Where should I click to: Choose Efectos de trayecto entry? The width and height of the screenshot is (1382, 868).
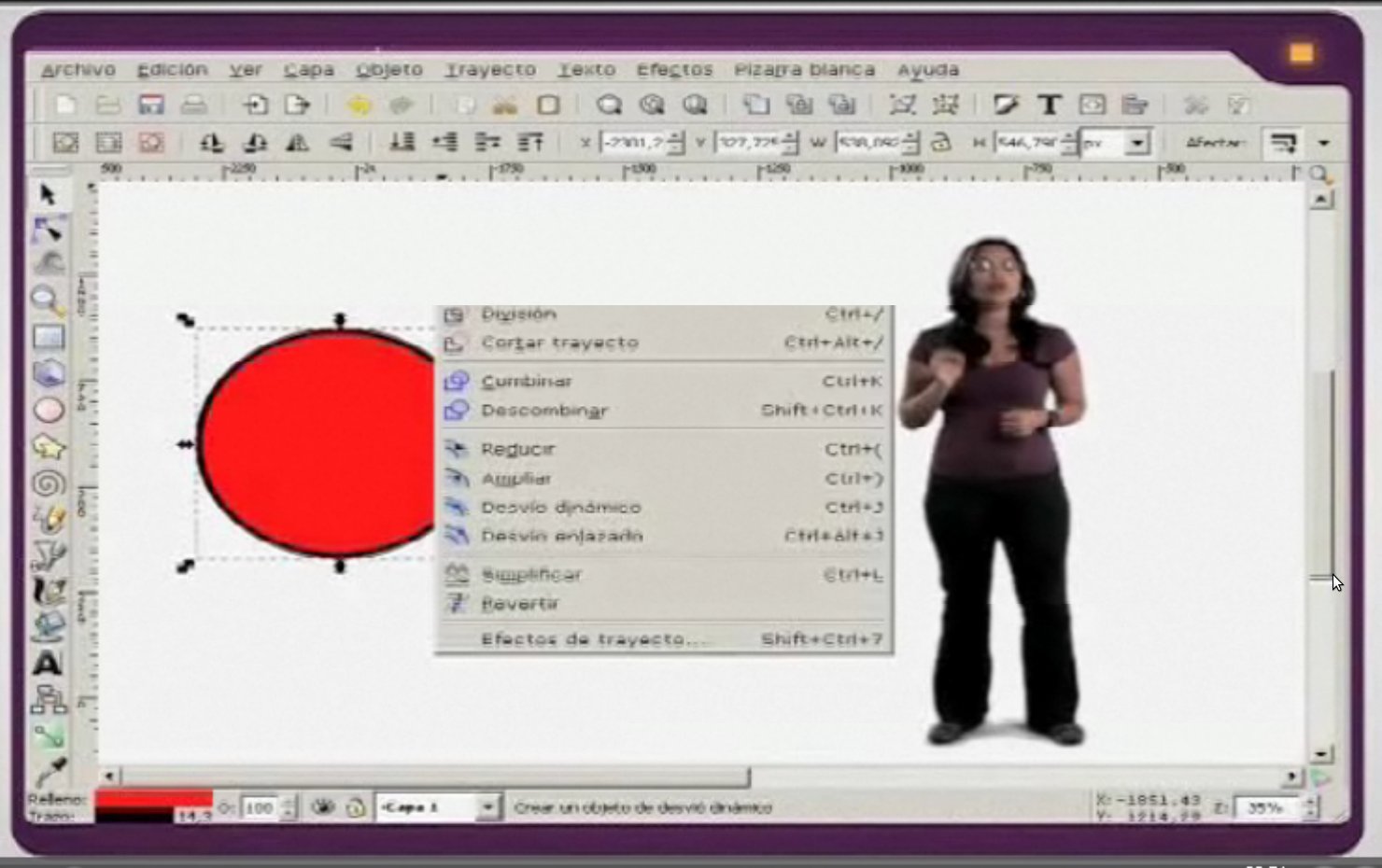[664, 639]
